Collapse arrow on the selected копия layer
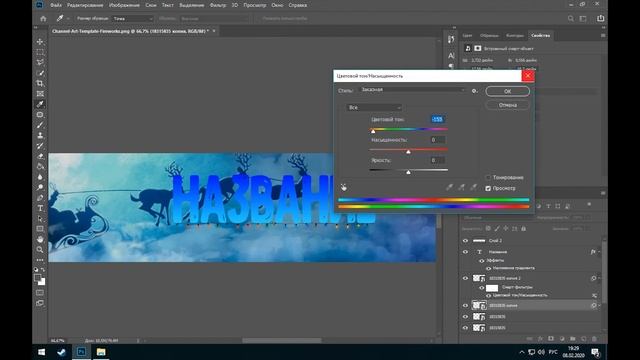The image size is (640, 360). [599, 305]
